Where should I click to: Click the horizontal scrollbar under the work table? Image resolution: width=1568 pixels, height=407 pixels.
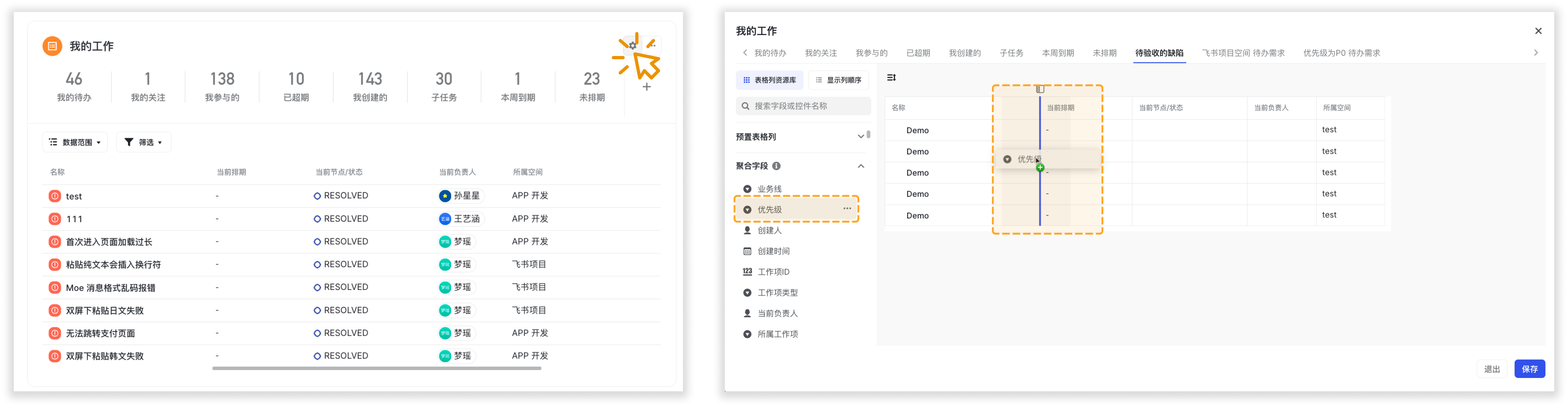tap(377, 368)
